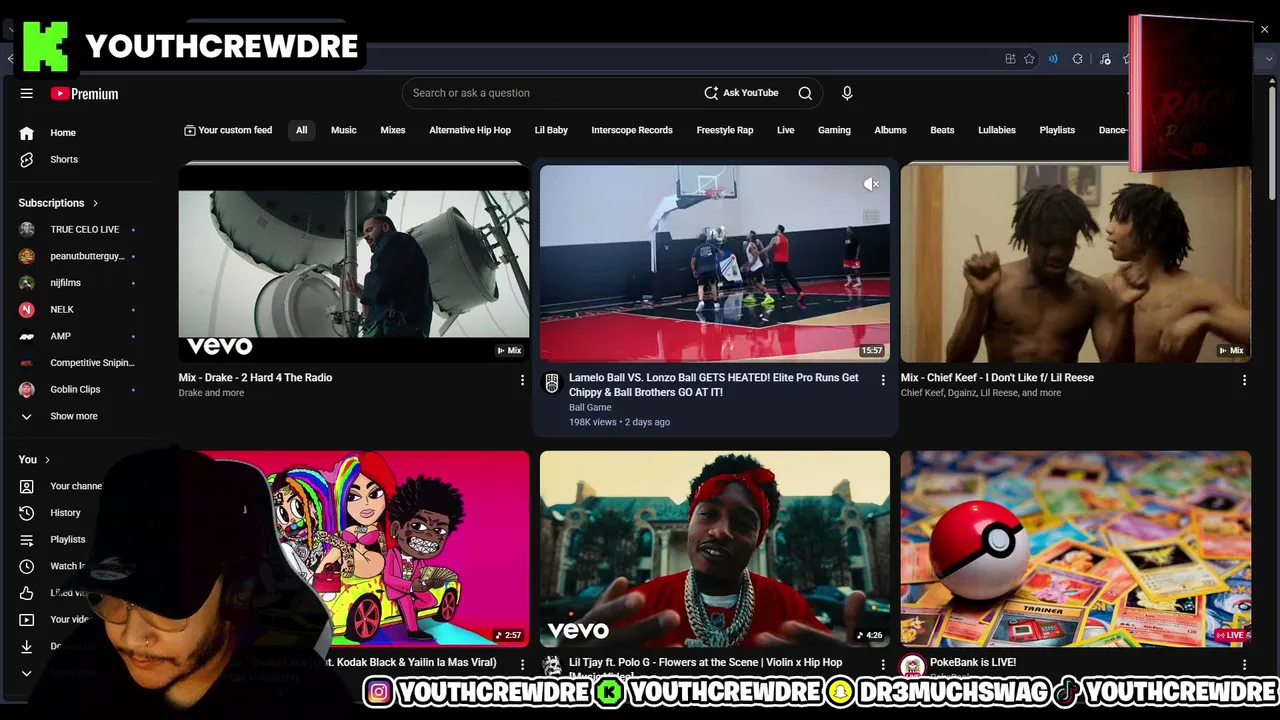1280x720 pixels.
Task: Open the Ball Game channel link
Action: 590,407
